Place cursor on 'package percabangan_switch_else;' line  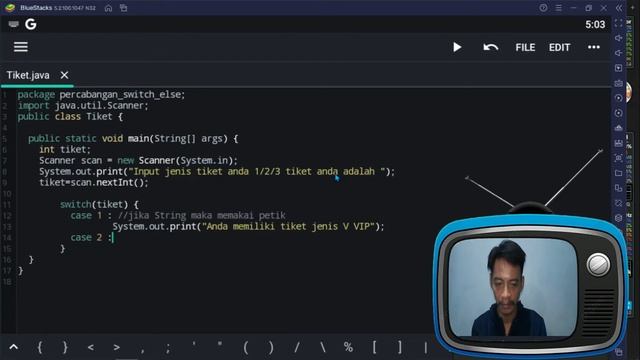pyautogui.click(x=101, y=95)
